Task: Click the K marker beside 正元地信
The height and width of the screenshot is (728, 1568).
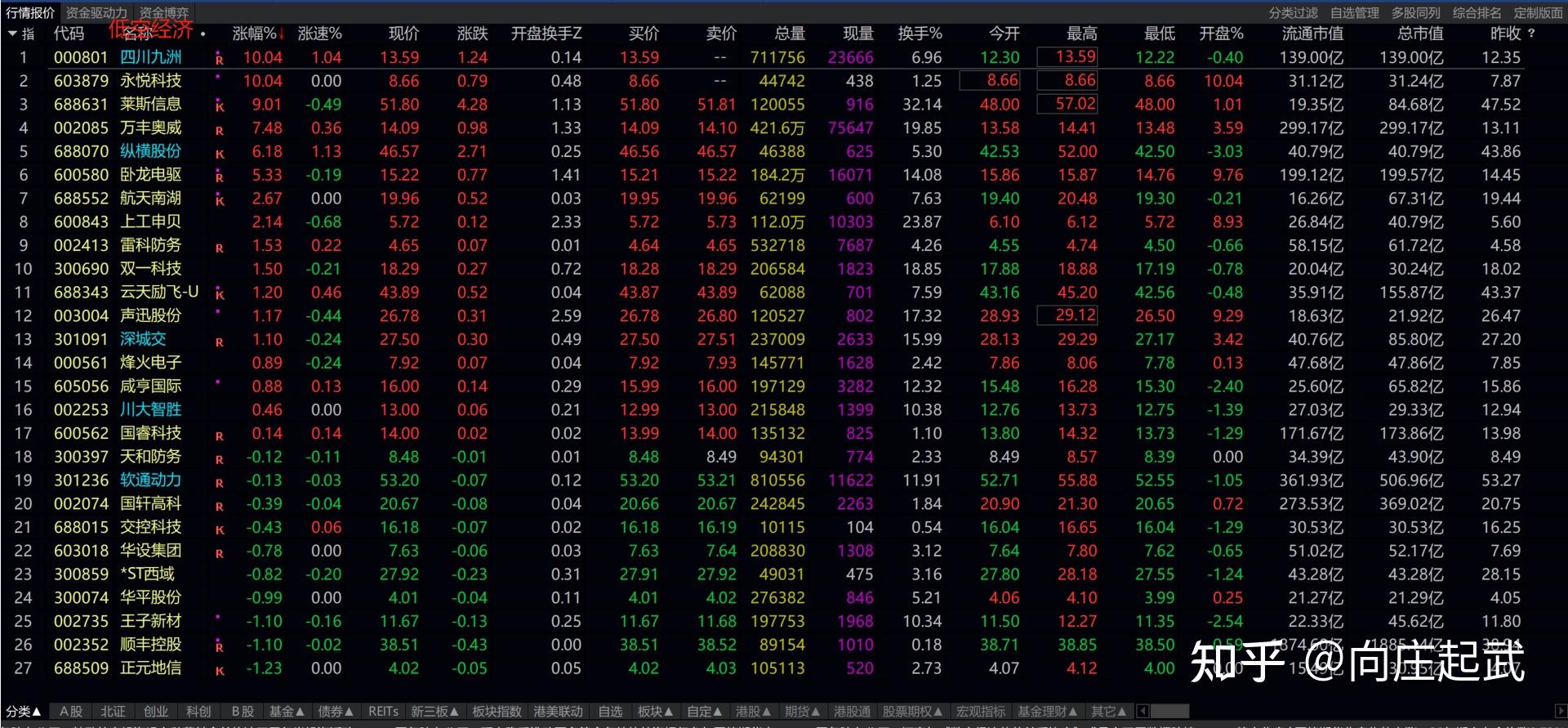Action: (x=219, y=671)
